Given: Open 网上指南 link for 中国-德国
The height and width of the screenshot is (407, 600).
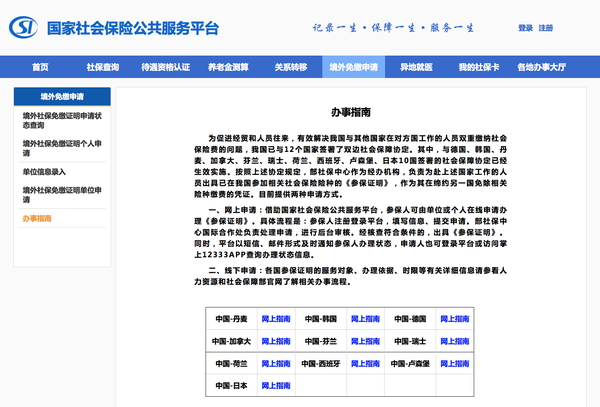Looking at the screenshot, I should pyautogui.click(x=455, y=319).
